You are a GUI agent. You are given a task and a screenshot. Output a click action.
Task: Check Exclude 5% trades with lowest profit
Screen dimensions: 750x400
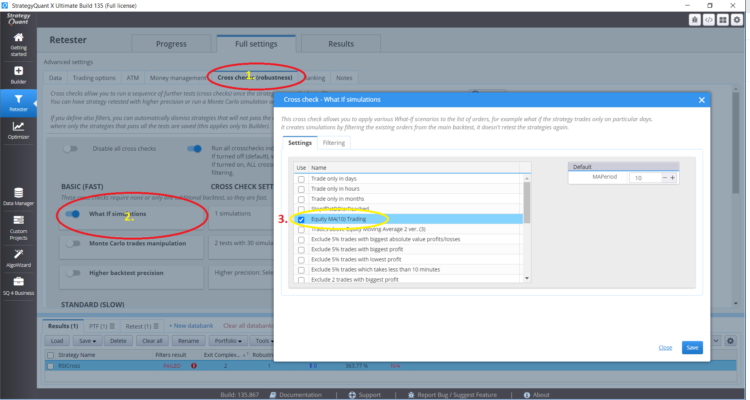[x=301, y=260]
